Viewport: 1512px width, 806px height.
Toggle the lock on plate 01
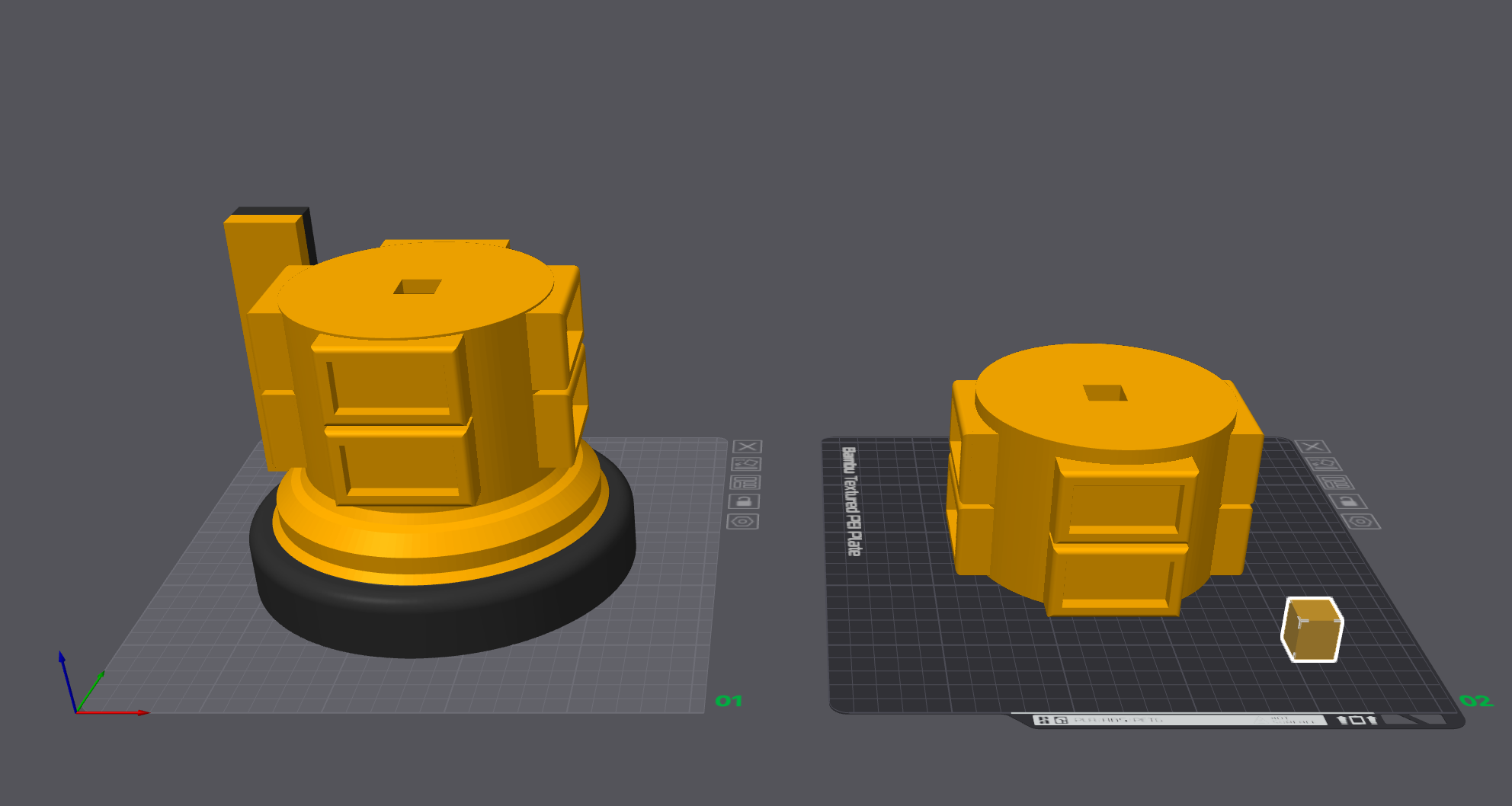[x=744, y=501]
